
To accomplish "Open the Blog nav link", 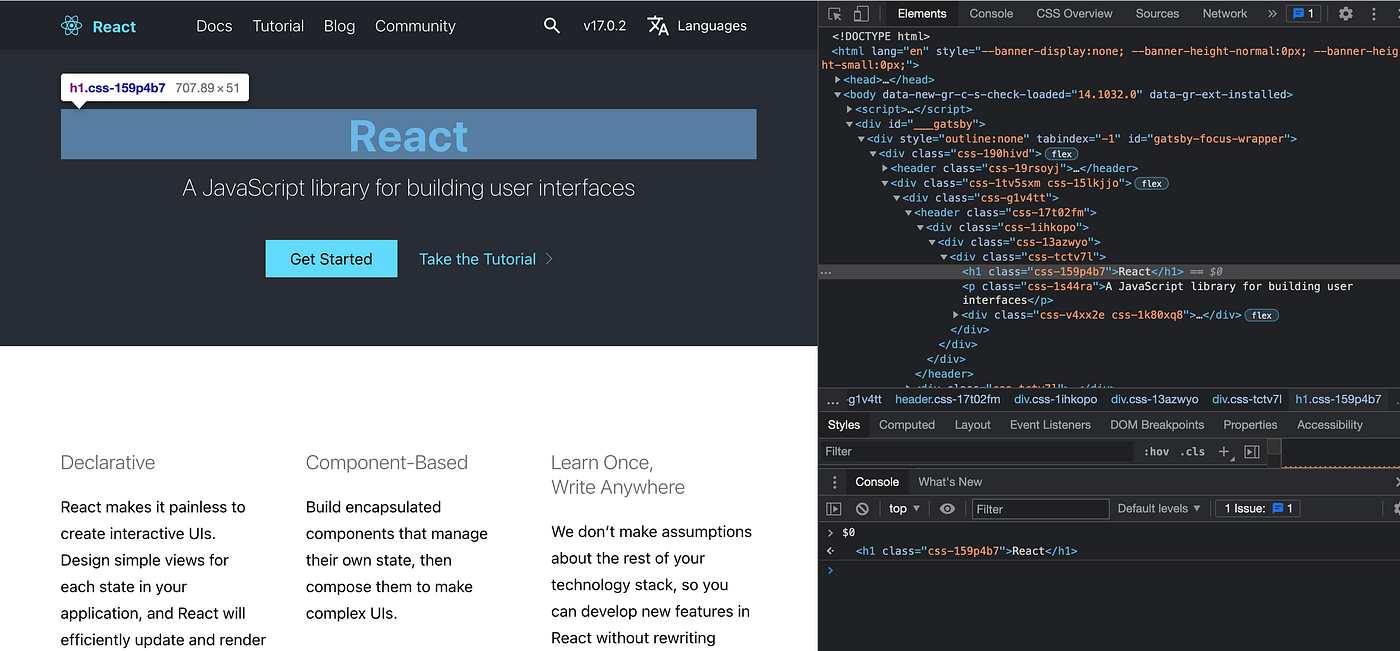I will pos(340,26).
